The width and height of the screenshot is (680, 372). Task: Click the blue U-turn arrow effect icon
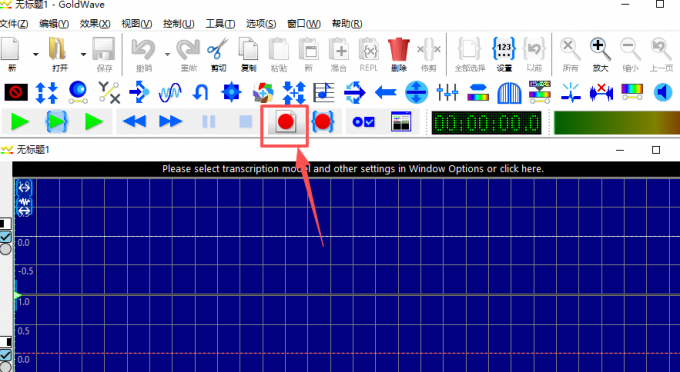[x=200, y=92]
